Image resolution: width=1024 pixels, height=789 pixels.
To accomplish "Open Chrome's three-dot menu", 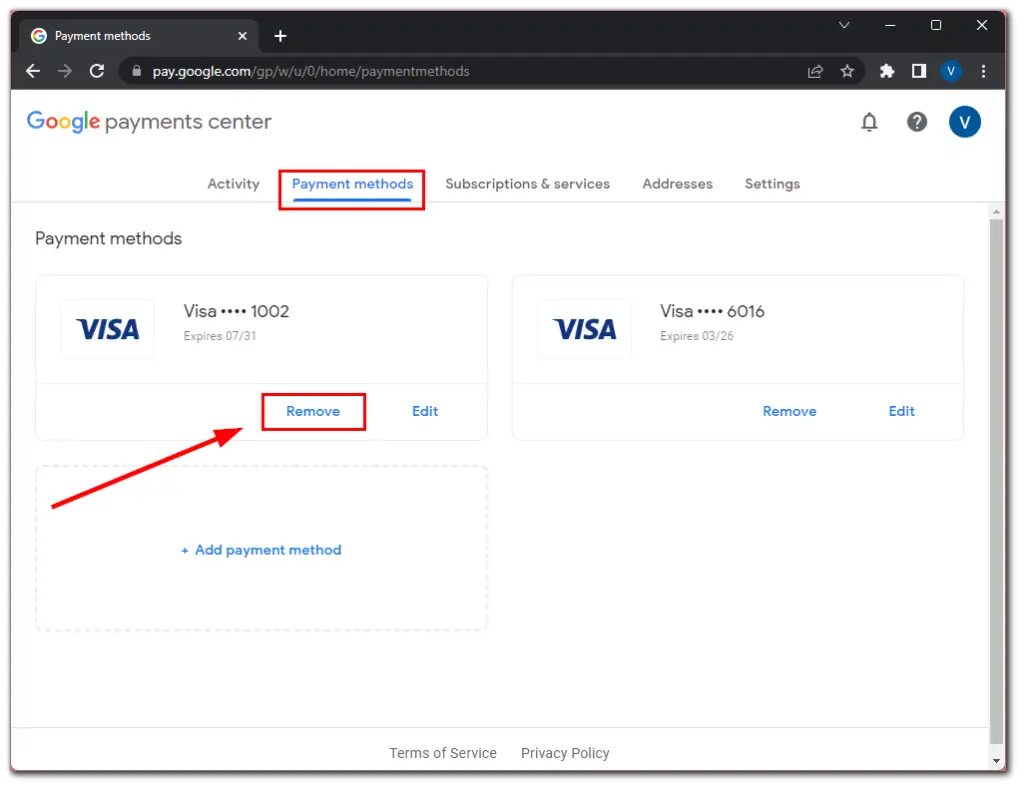I will pyautogui.click(x=983, y=71).
